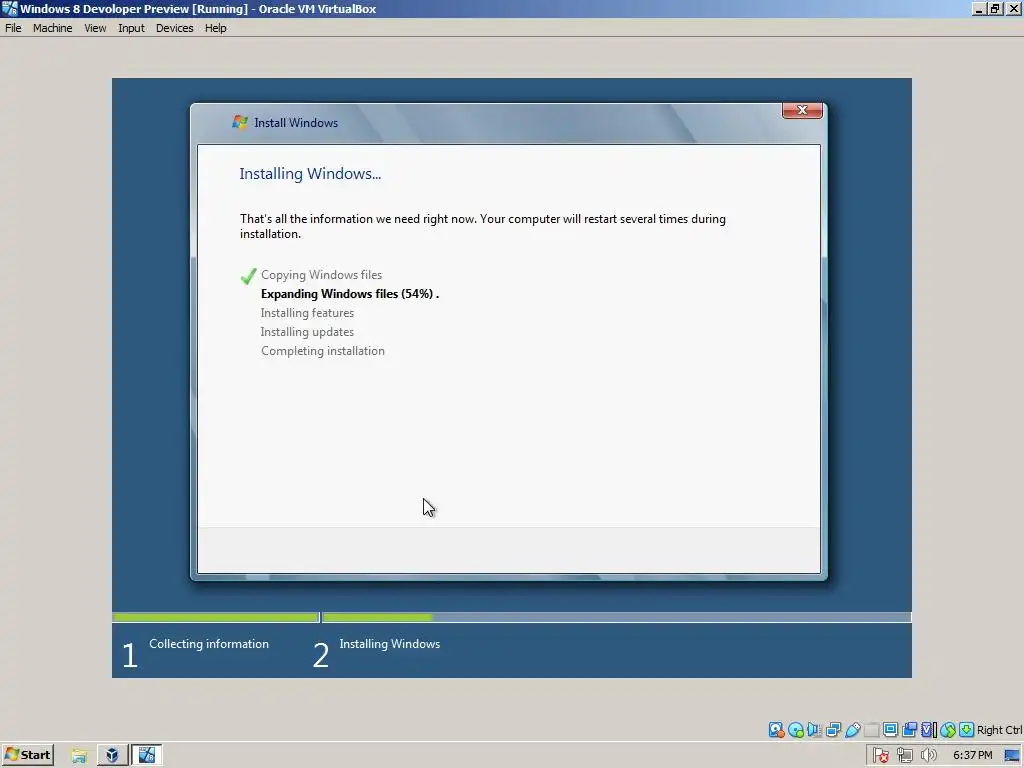Image resolution: width=1024 pixels, height=768 pixels.
Task: Click the video capture status icon
Action: click(x=909, y=729)
